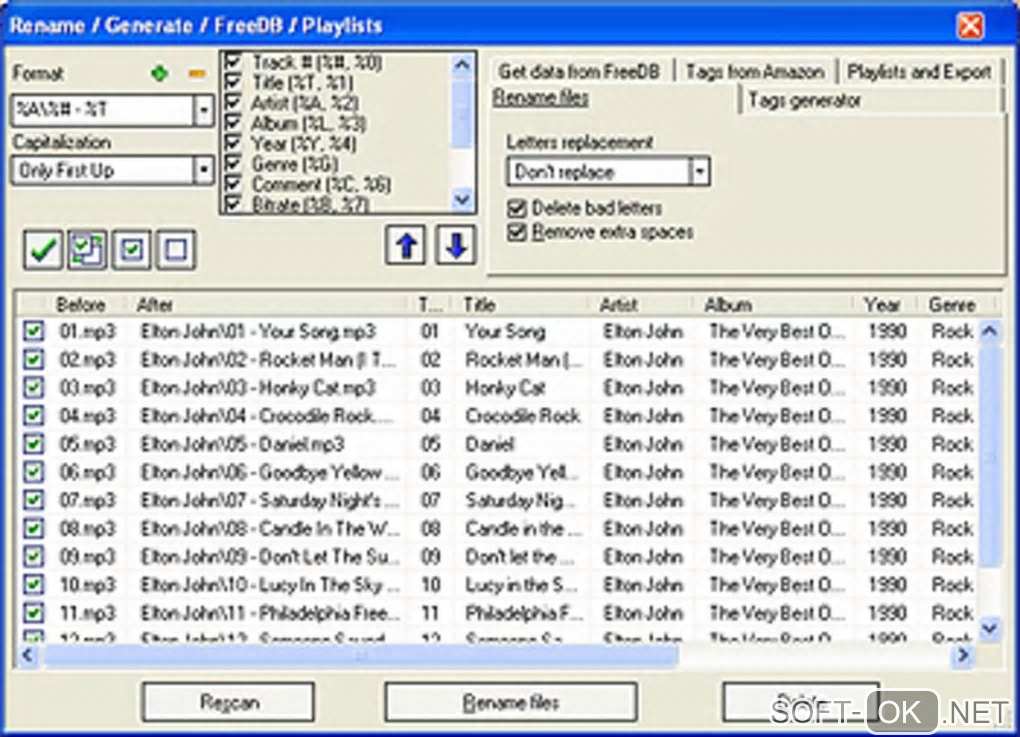The width and height of the screenshot is (1020, 737).
Task: Toggle the Genre field checkbox
Action: click(x=234, y=164)
